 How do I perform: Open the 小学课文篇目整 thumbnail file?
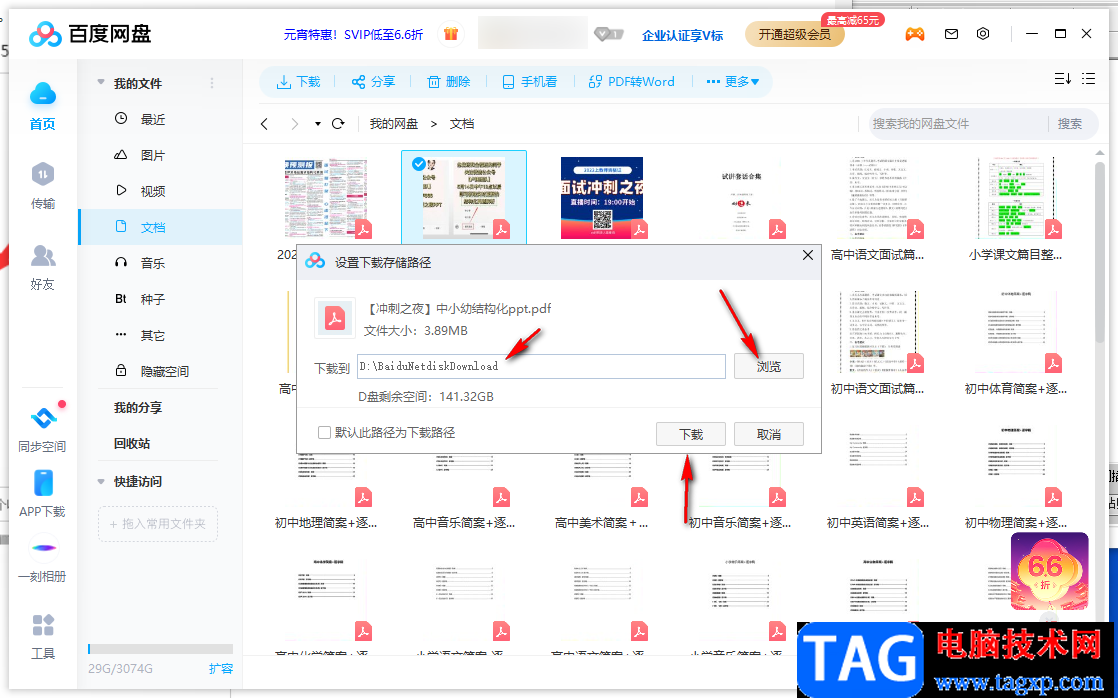pos(1015,197)
